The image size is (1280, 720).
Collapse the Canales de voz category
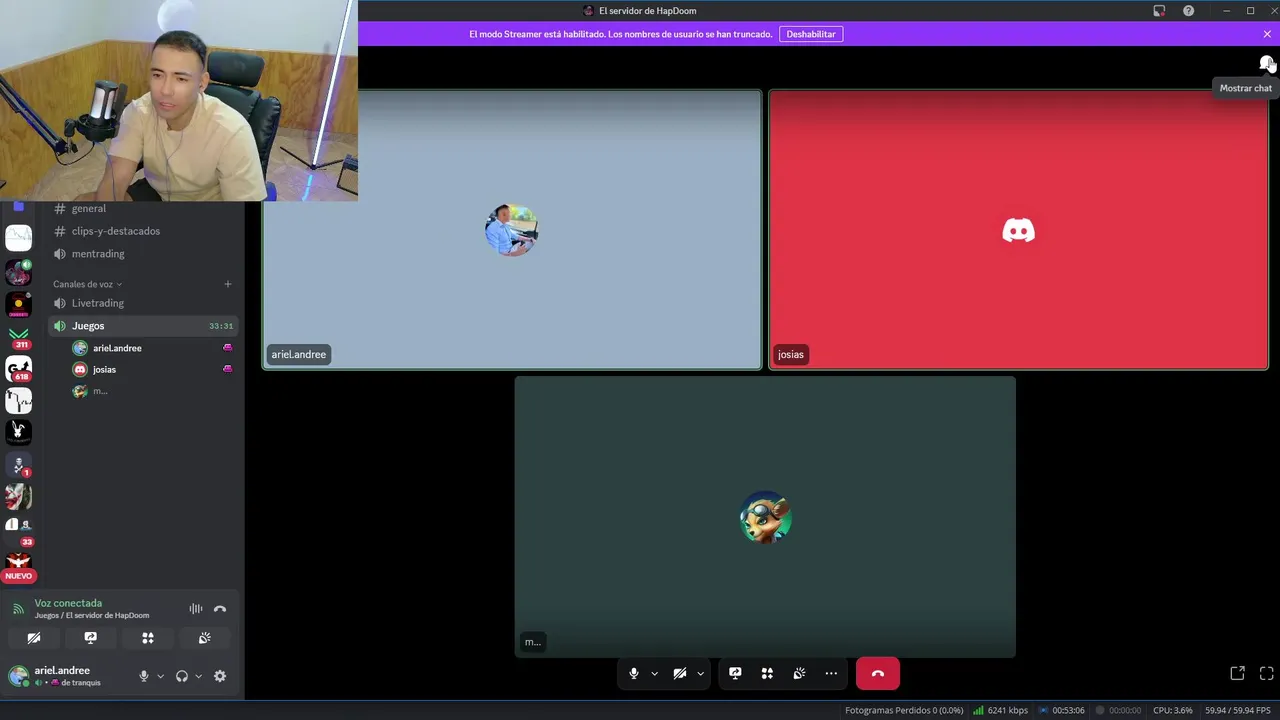(87, 284)
